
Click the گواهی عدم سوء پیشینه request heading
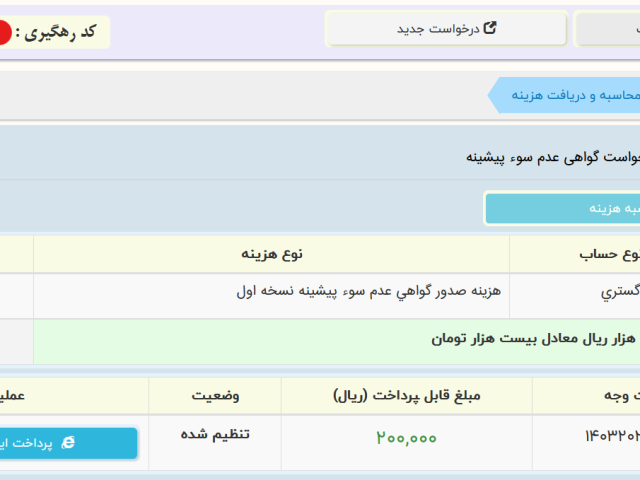pos(552,157)
